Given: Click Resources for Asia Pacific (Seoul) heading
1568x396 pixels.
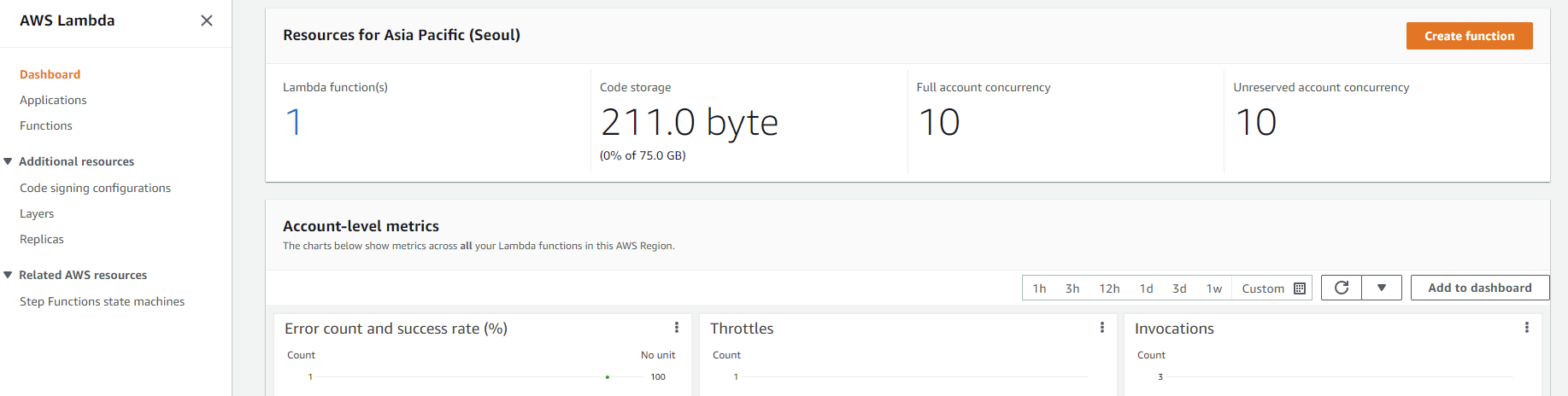Looking at the screenshot, I should (402, 35).
